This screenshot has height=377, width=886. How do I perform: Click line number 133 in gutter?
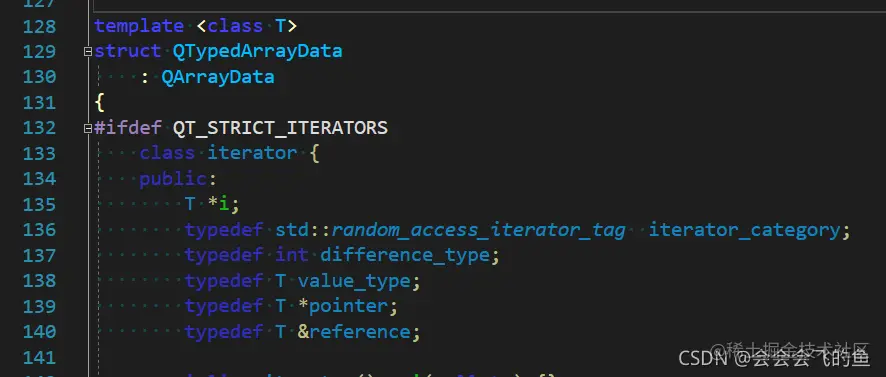coord(39,154)
